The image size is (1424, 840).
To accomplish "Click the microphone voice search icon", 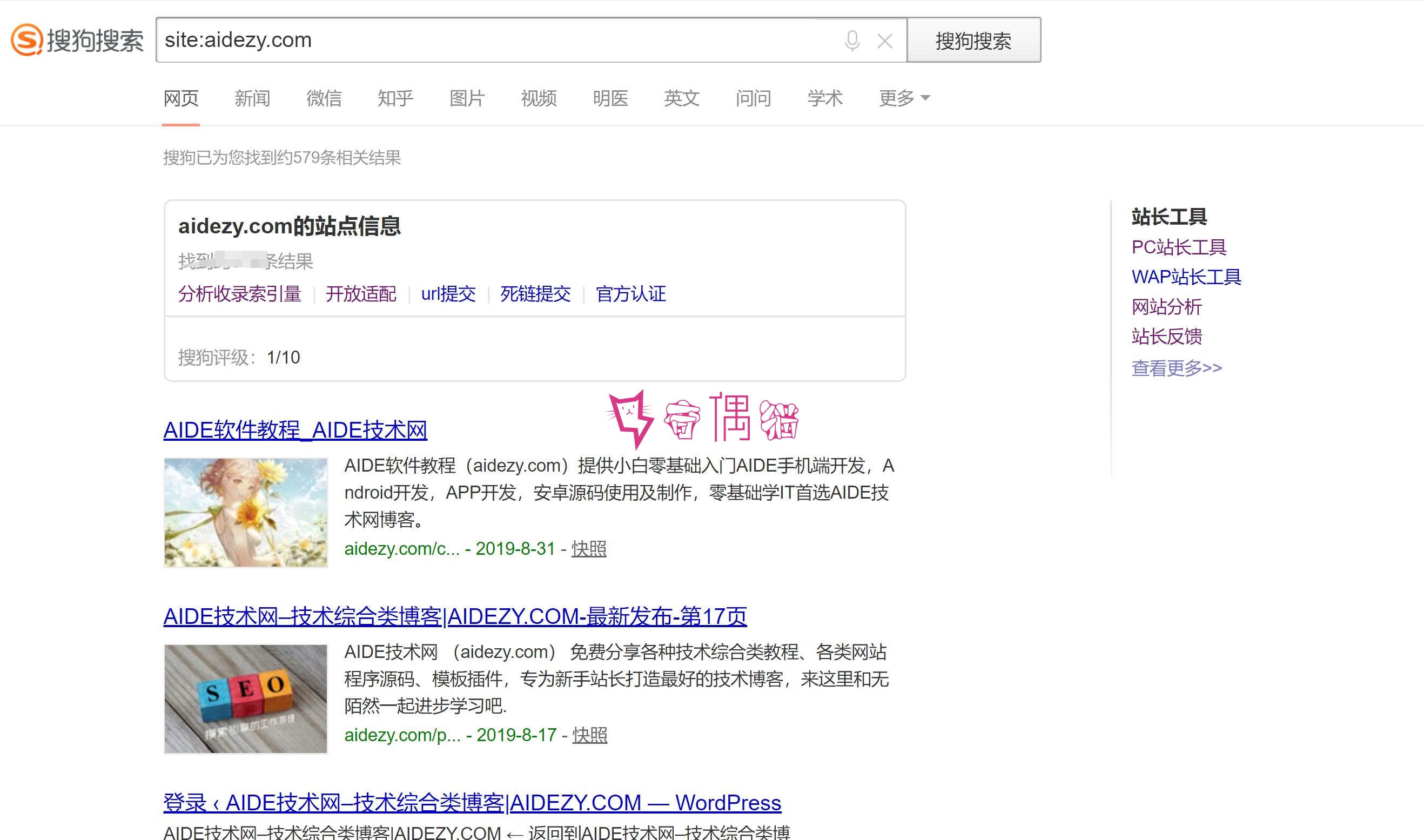I will click(852, 41).
